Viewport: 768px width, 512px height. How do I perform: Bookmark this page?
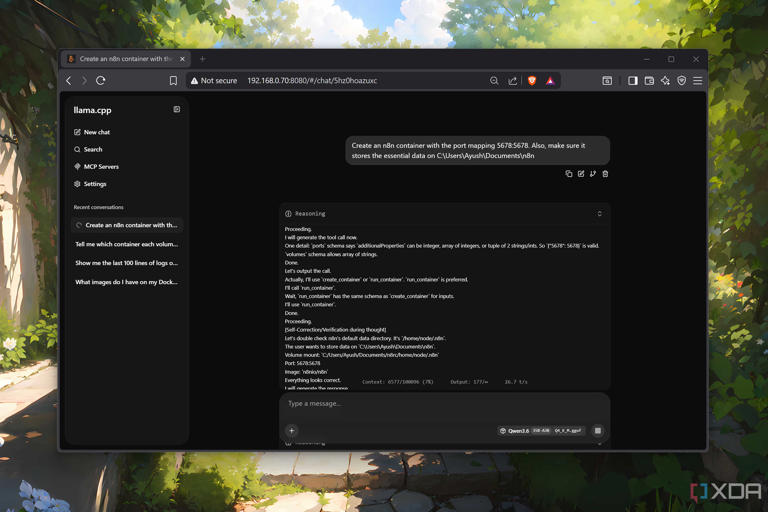173,80
